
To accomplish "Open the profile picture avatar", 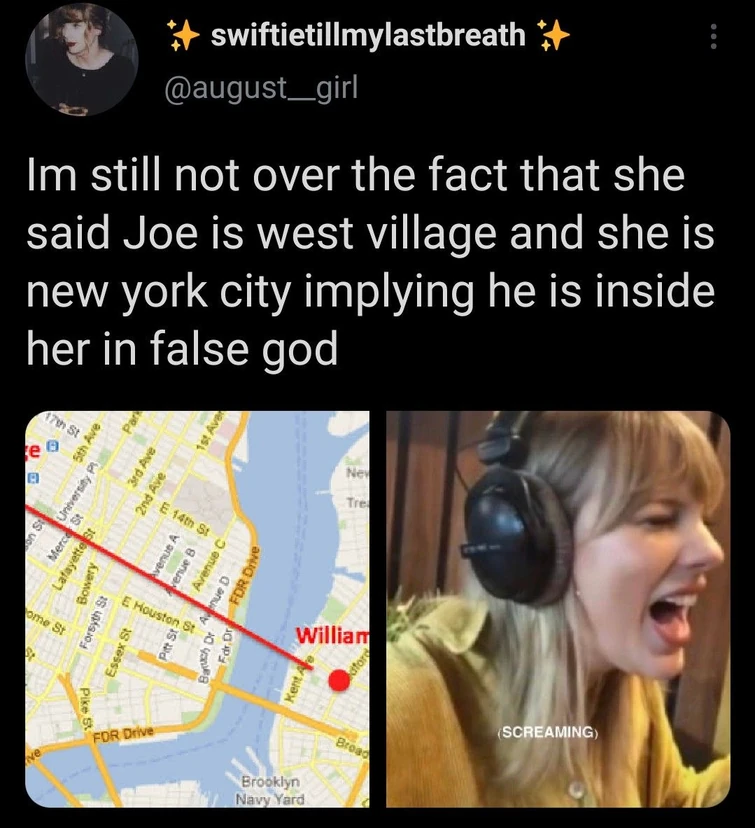I will (x=82, y=59).
